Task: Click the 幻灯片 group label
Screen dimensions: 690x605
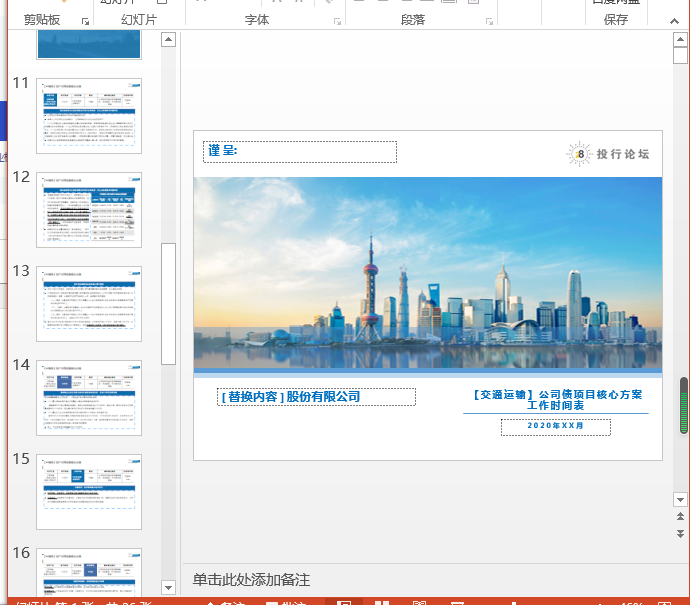Action: click(x=139, y=20)
